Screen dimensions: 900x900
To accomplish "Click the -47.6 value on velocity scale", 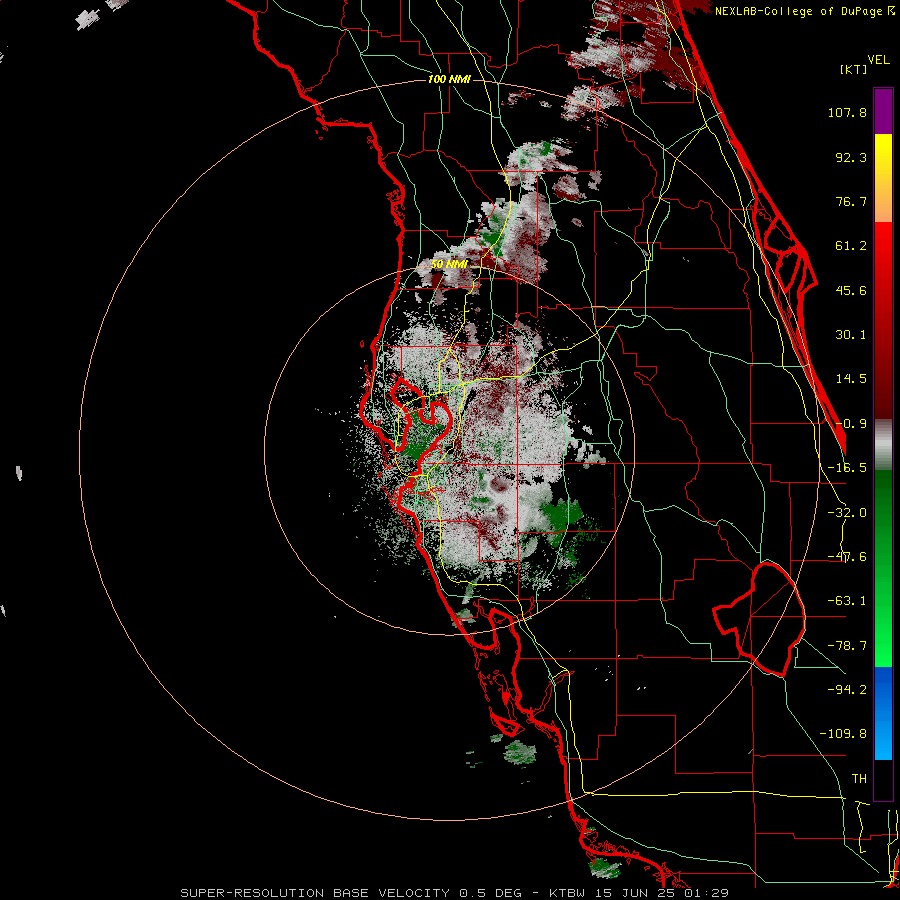I will tap(847, 557).
